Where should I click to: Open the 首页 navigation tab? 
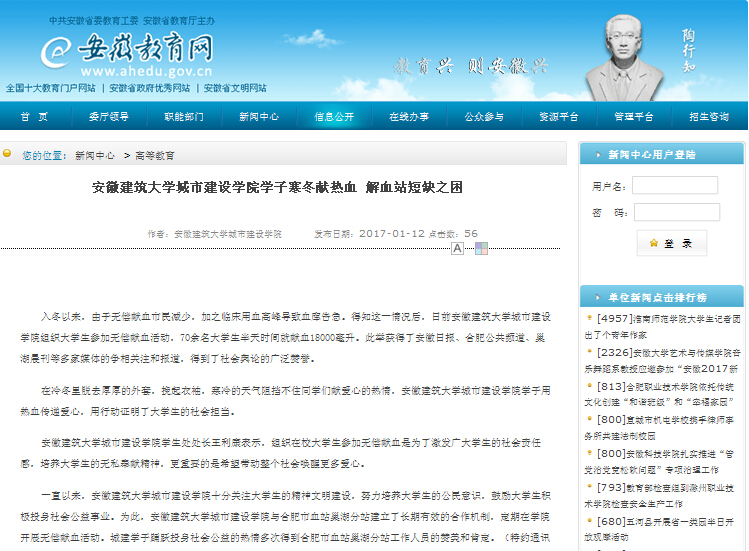[x=34, y=117]
